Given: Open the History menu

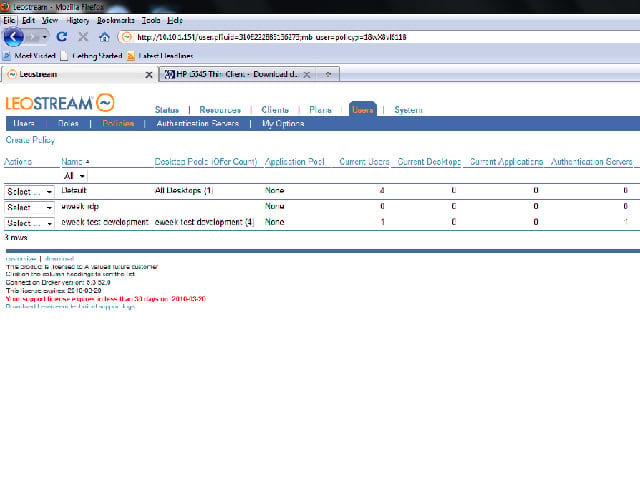Looking at the screenshot, I should pos(77,20).
